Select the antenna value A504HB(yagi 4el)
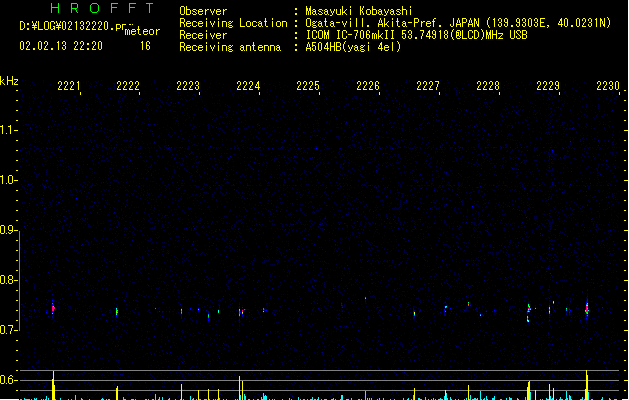This screenshot has width=629, height=400. (x=353, y=47)
